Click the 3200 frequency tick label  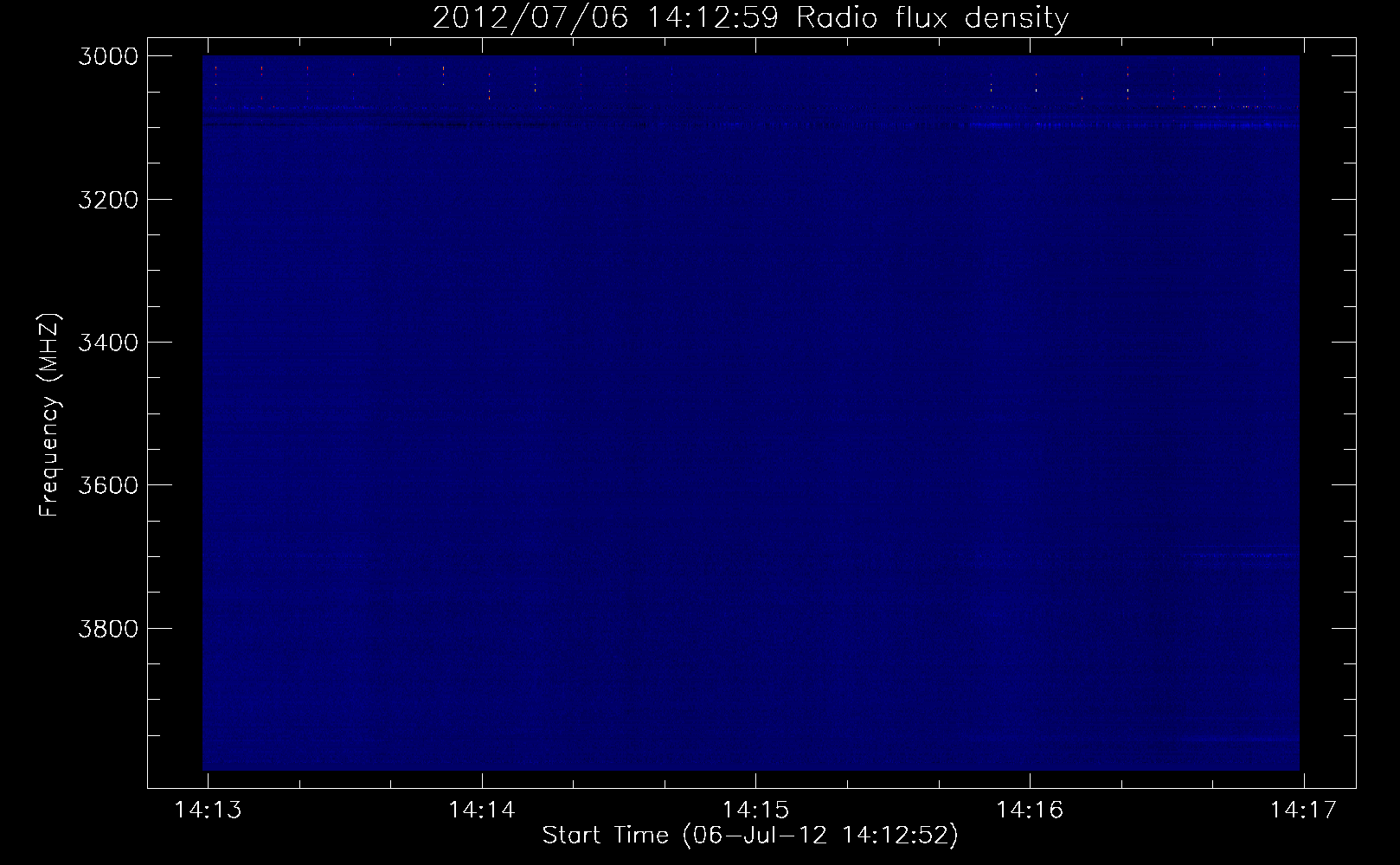108,200
